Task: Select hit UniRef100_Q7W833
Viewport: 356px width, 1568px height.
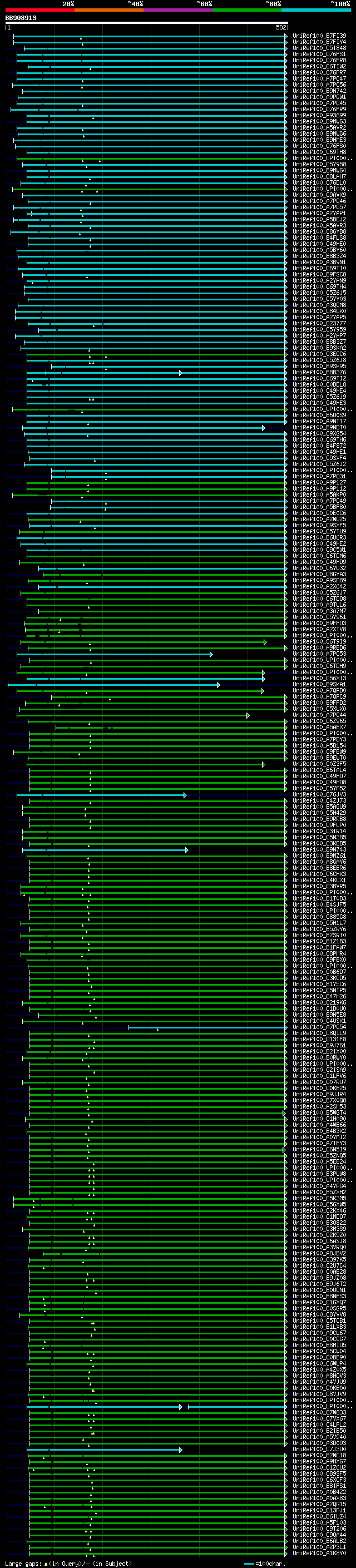Action: pos(319,1413)
